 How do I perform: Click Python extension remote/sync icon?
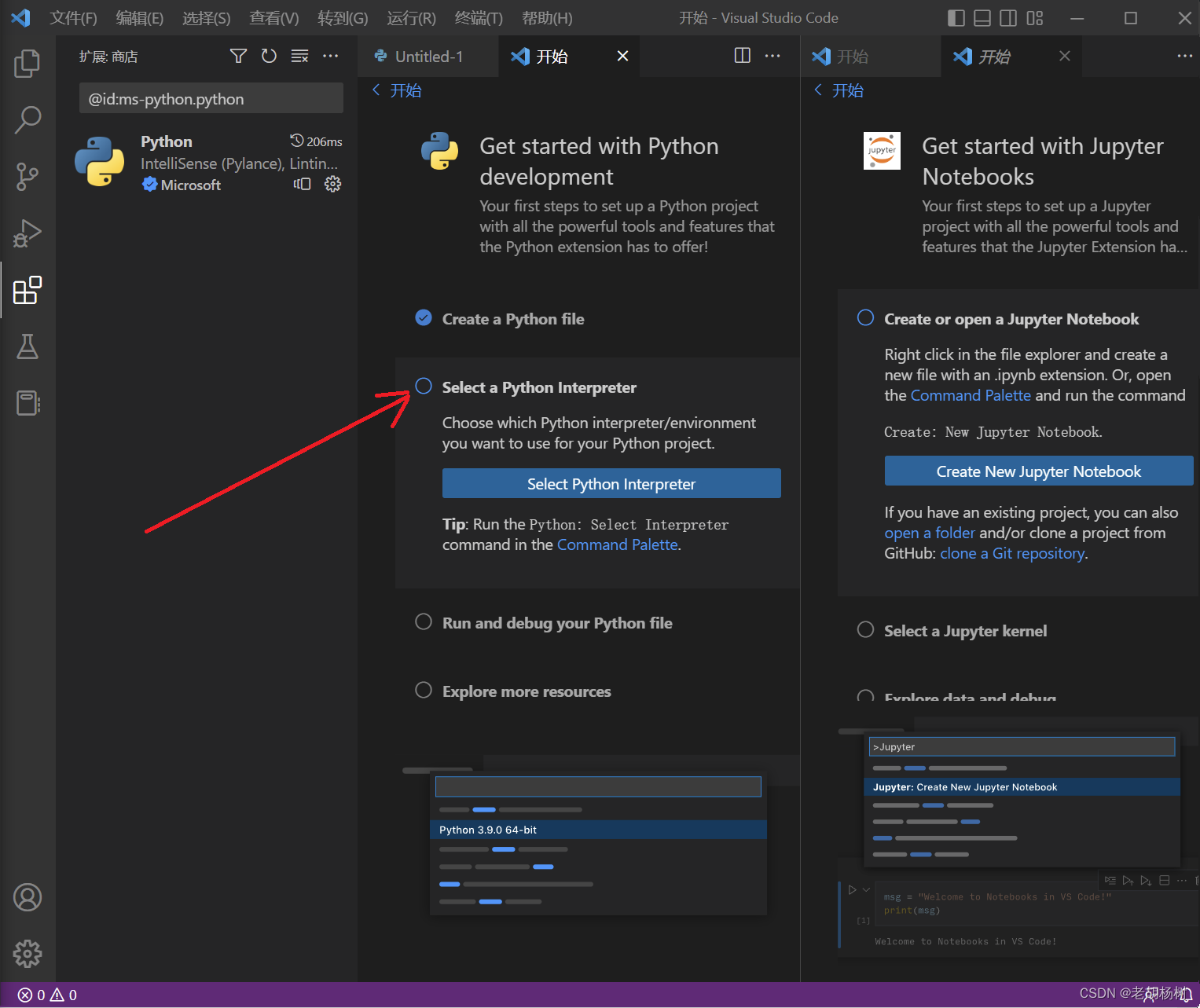[303, 184]
